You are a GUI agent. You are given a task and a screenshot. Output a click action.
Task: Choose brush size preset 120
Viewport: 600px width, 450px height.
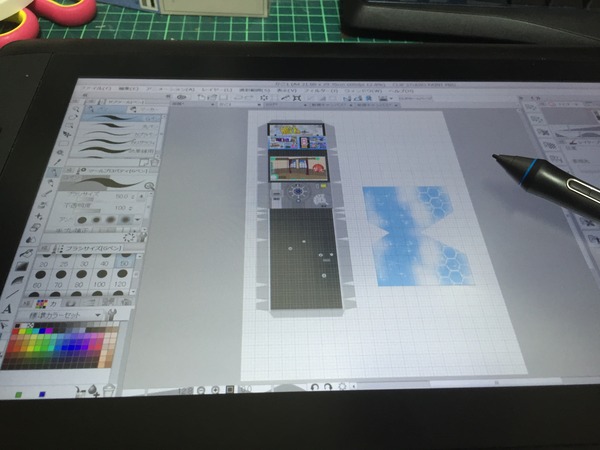coord(120,279)
